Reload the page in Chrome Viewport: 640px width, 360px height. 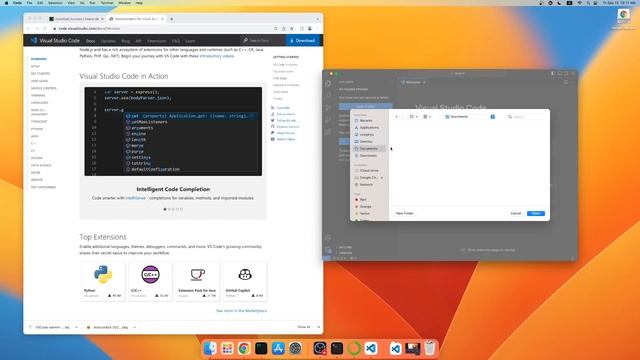pos(45,29)
